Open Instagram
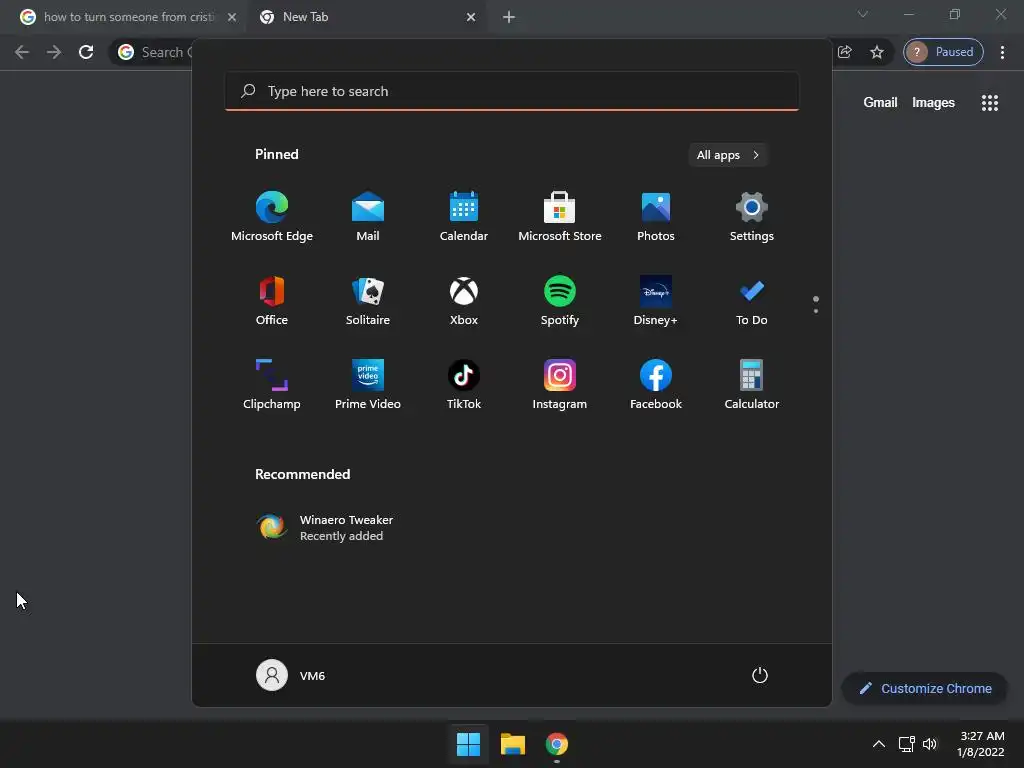Screen dimensions: 1024x768 560,385
